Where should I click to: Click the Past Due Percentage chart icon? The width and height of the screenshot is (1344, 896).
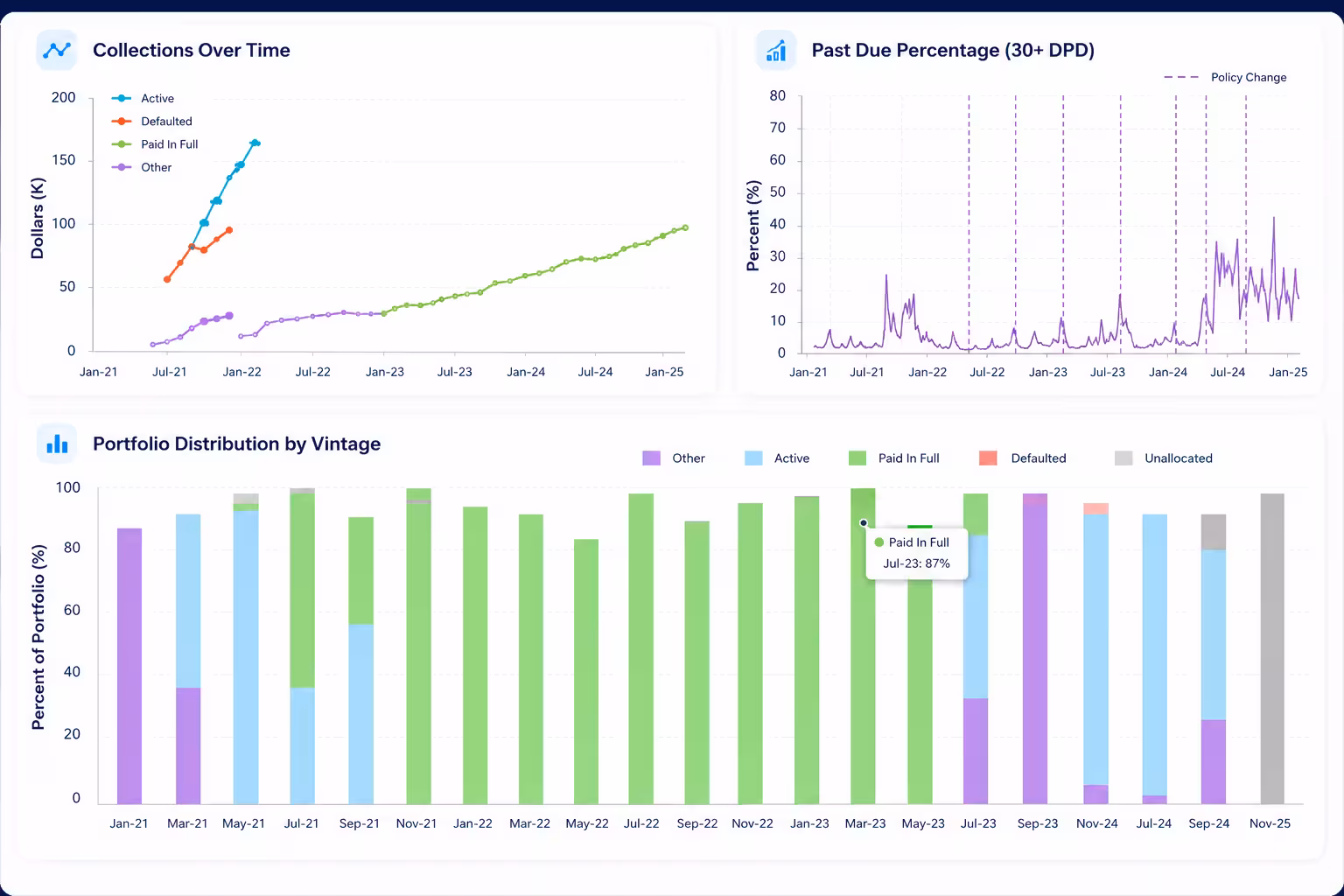(775, 50)
